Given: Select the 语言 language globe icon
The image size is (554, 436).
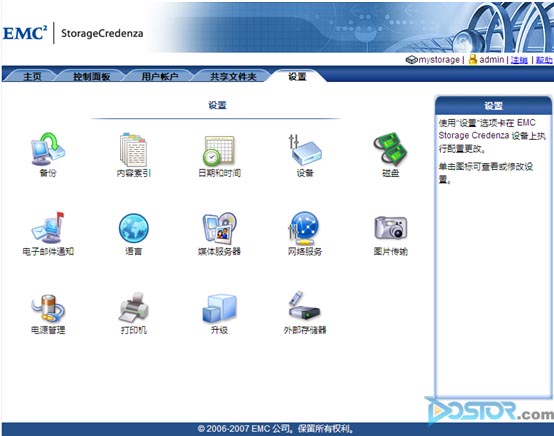Looking at the screenshot, I should pyautogui.click(x=134, y=228).
